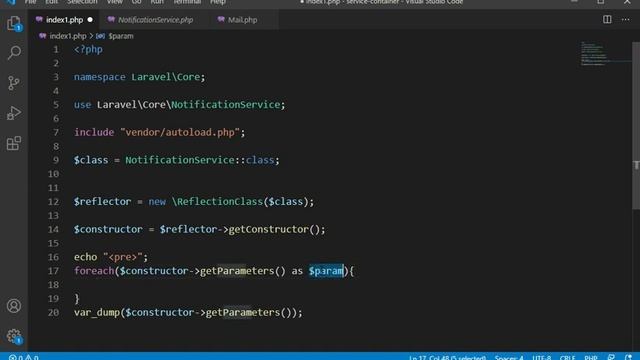The image size is (640, 360).
Task: Click the PHP file icon on the index1.php tab
Action: click(39, 20)
